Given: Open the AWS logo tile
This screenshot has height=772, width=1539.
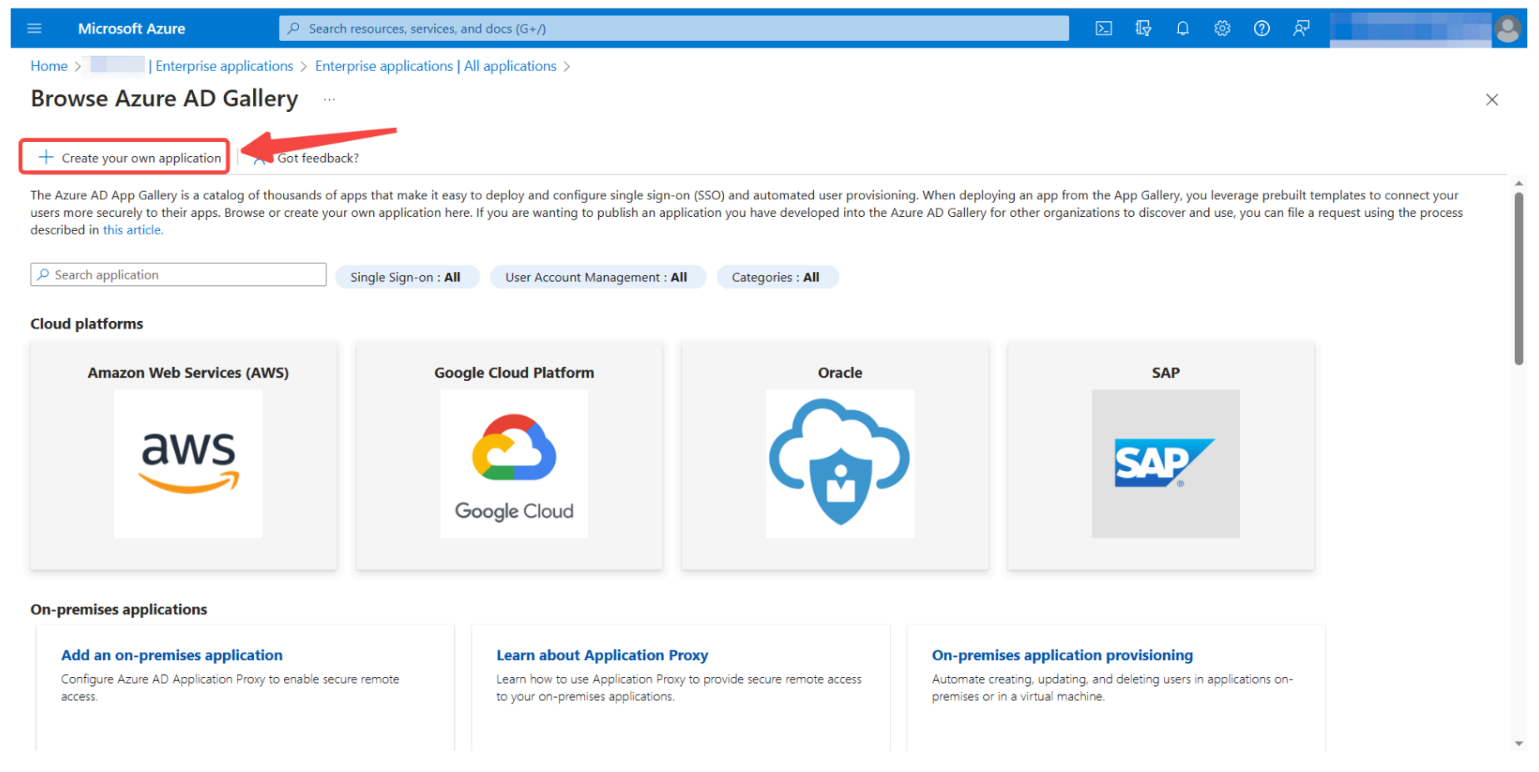Looking at the screenshot, I should [188, 464].
